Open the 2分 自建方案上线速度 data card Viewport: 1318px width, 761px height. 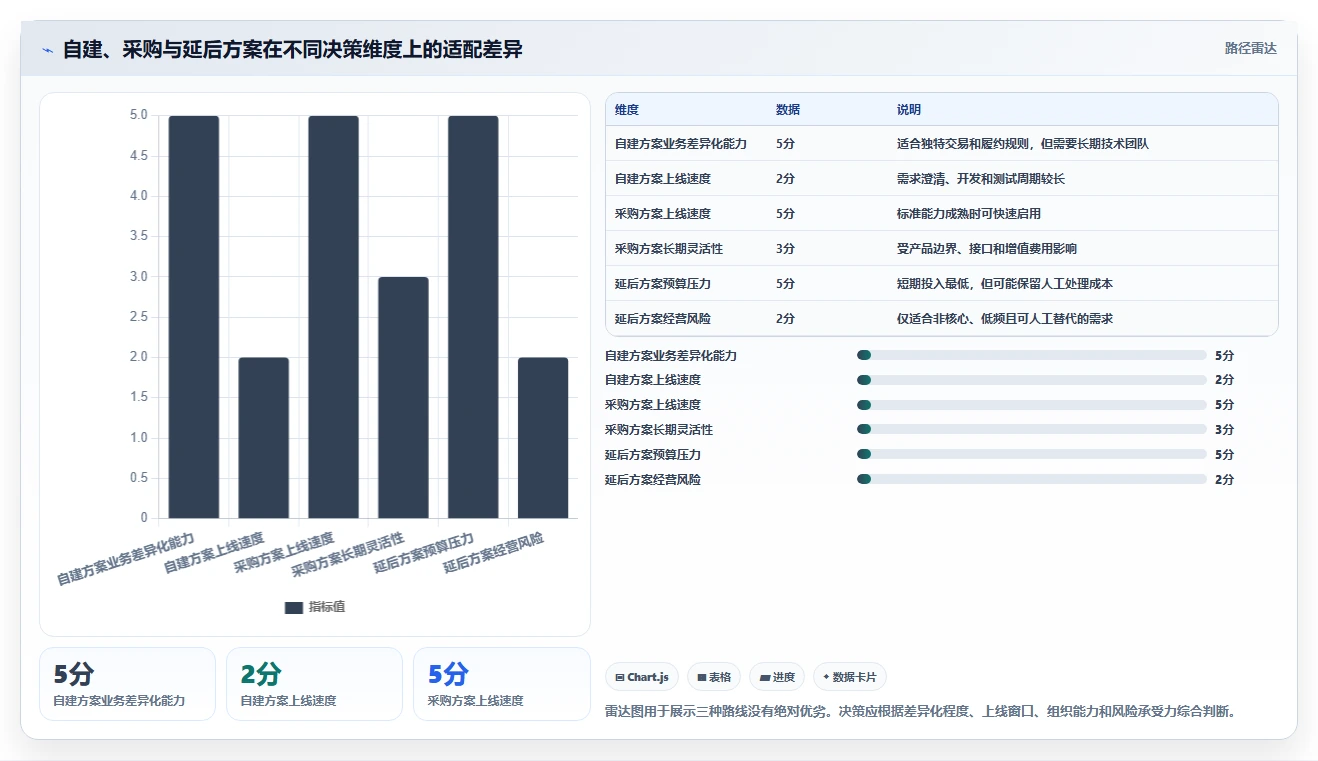(x=314, y=684)
